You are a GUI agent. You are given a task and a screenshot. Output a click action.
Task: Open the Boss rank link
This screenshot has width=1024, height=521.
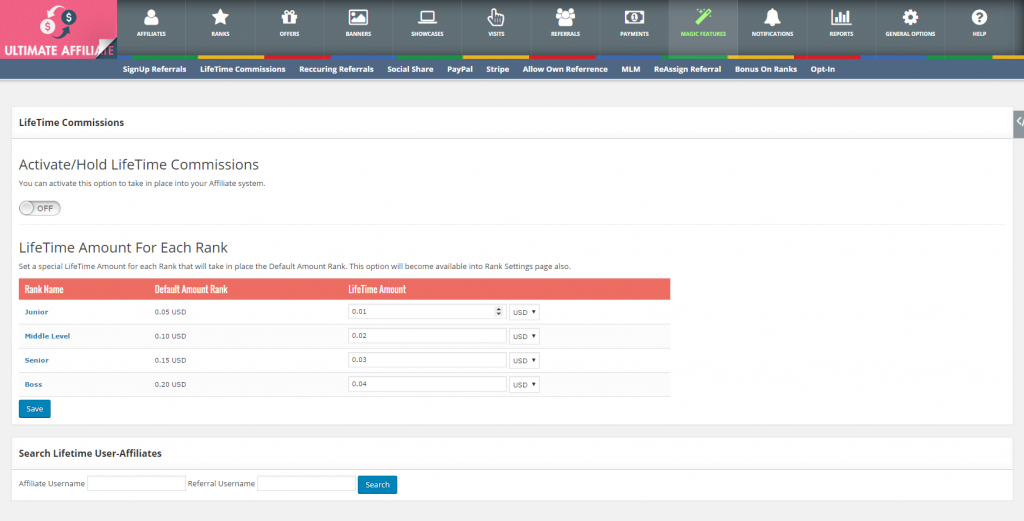pyautogui.click(x=33, y=385)
